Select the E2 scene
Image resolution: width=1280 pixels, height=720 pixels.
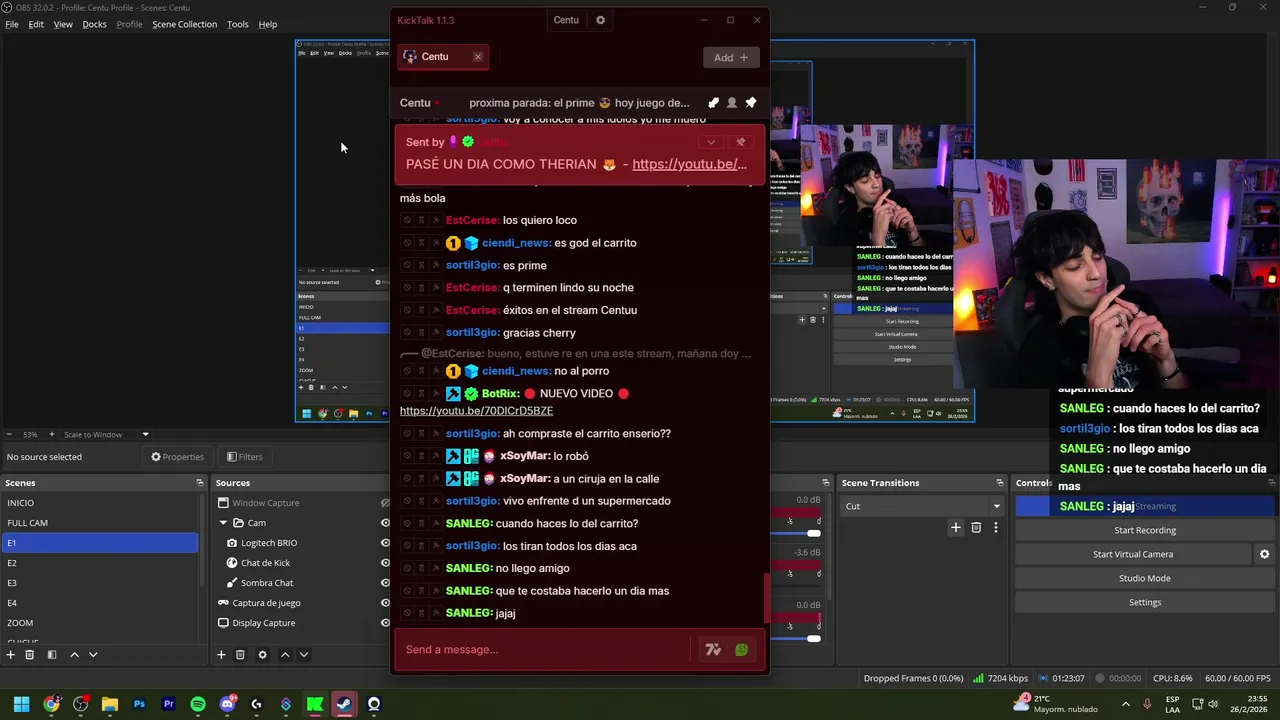(x=100, y=563)
